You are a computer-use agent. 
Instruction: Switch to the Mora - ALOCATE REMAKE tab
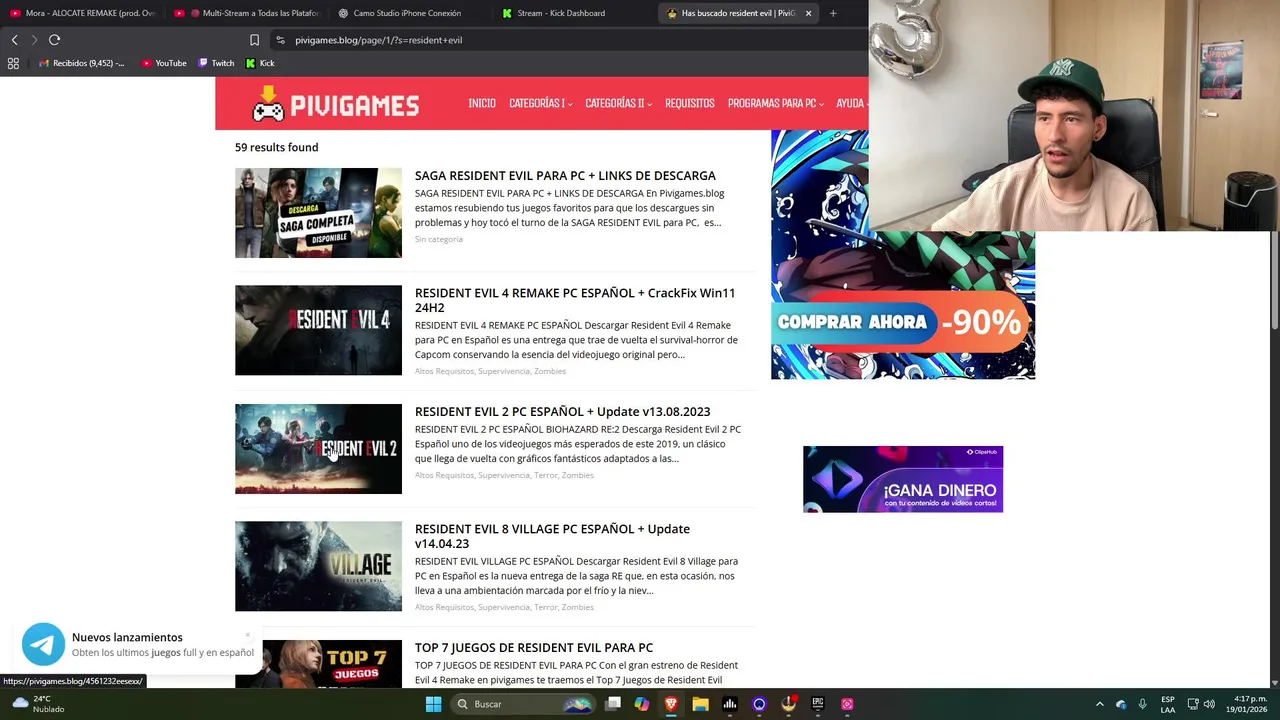(82, 13)
